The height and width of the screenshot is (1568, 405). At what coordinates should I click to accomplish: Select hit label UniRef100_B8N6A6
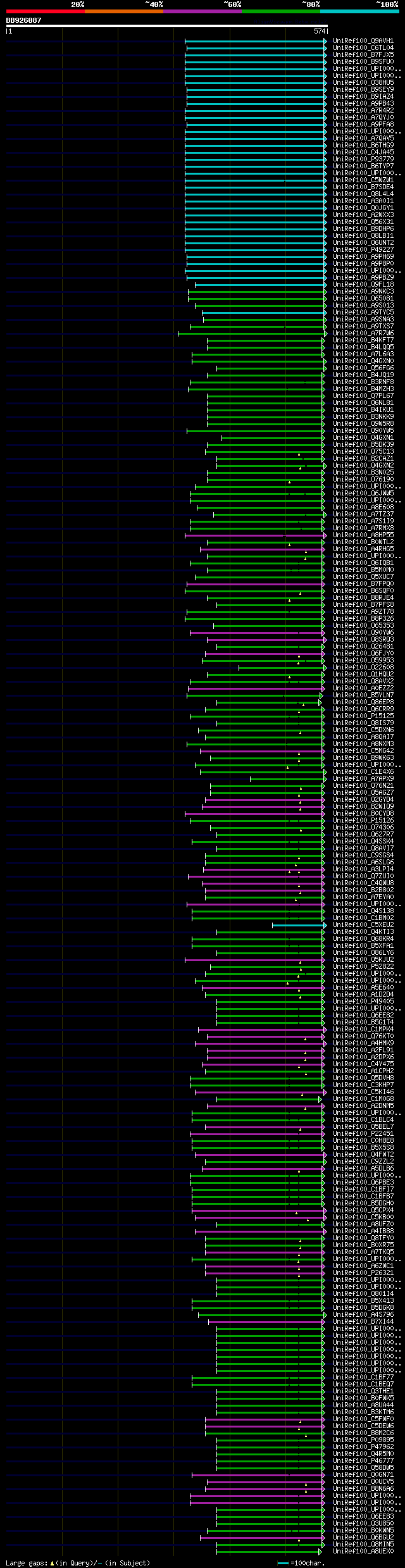(x=363, y=1488)
